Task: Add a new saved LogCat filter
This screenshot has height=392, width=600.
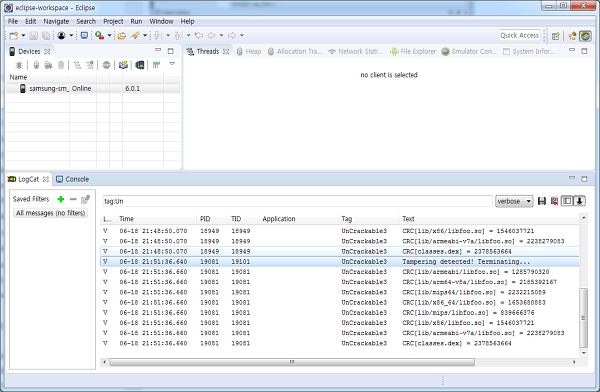Action: tap(60, 199)
